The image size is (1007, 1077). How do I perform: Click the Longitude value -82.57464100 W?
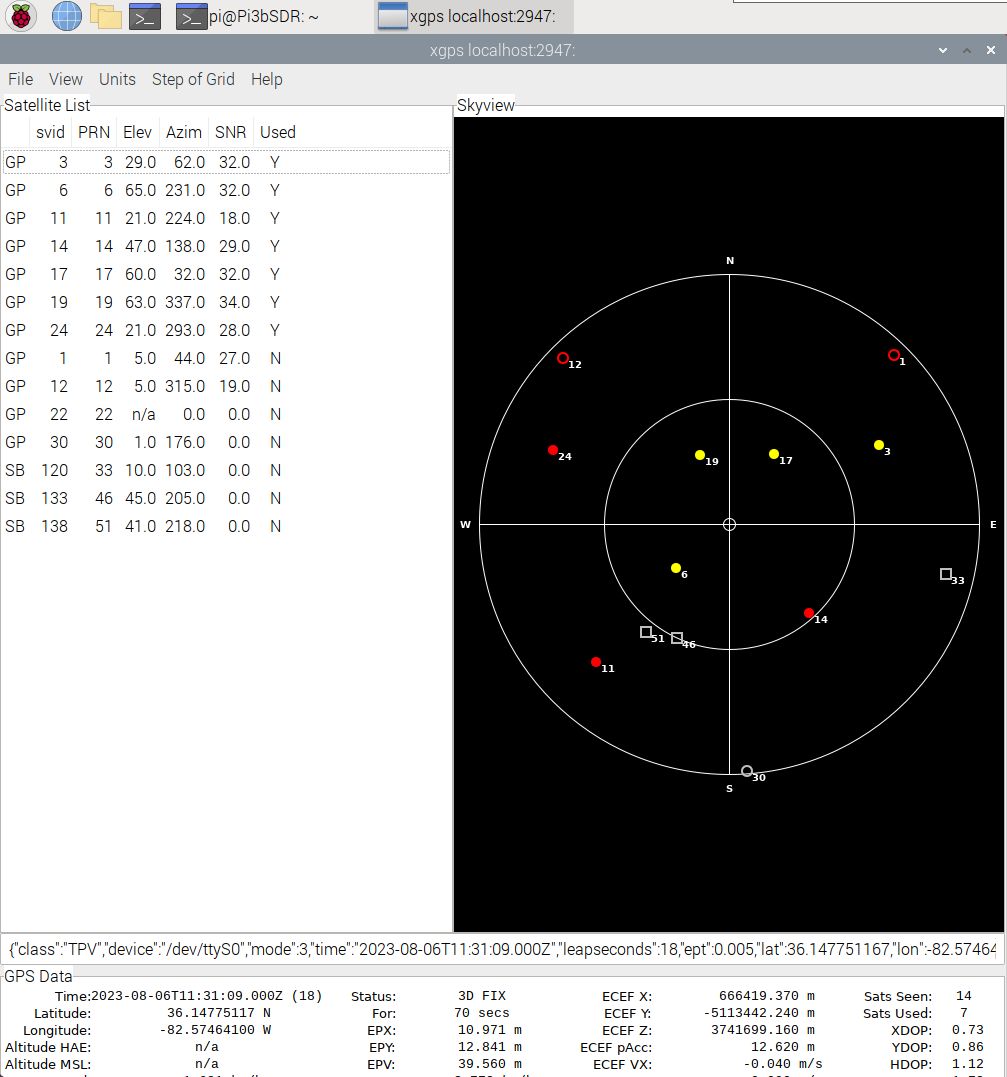tap(215, 1030)
